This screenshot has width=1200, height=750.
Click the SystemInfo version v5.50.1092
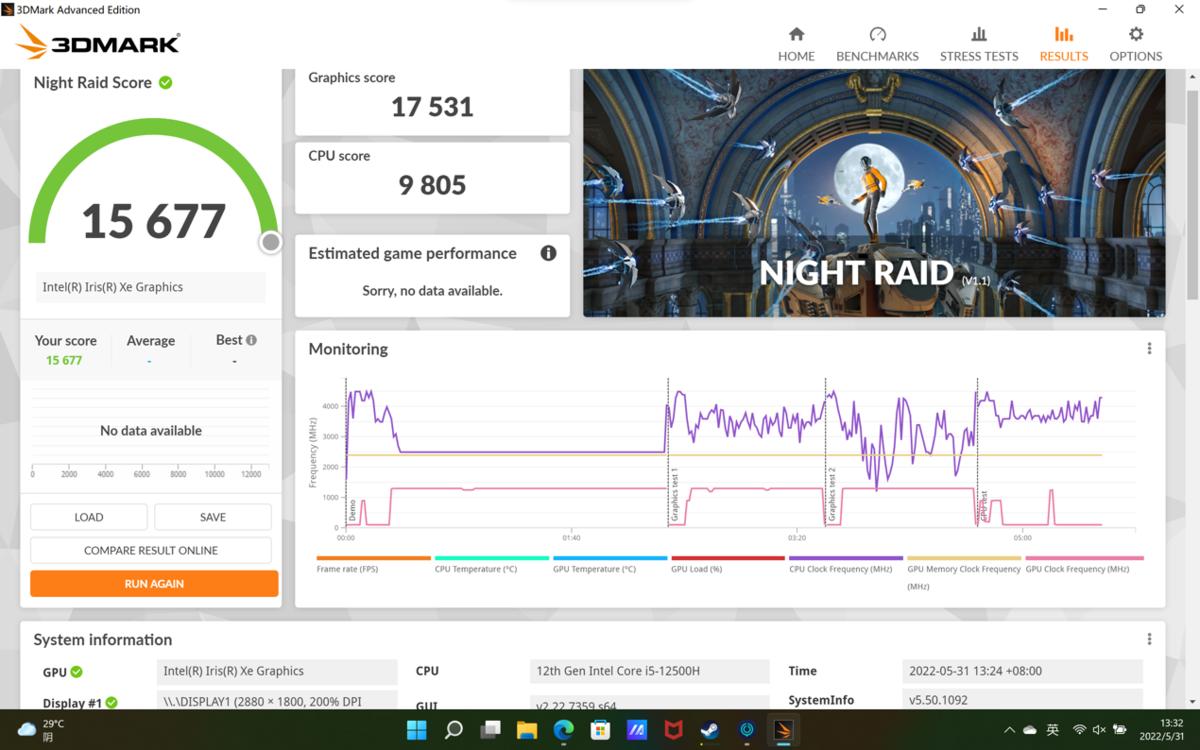pos(1022,700)
